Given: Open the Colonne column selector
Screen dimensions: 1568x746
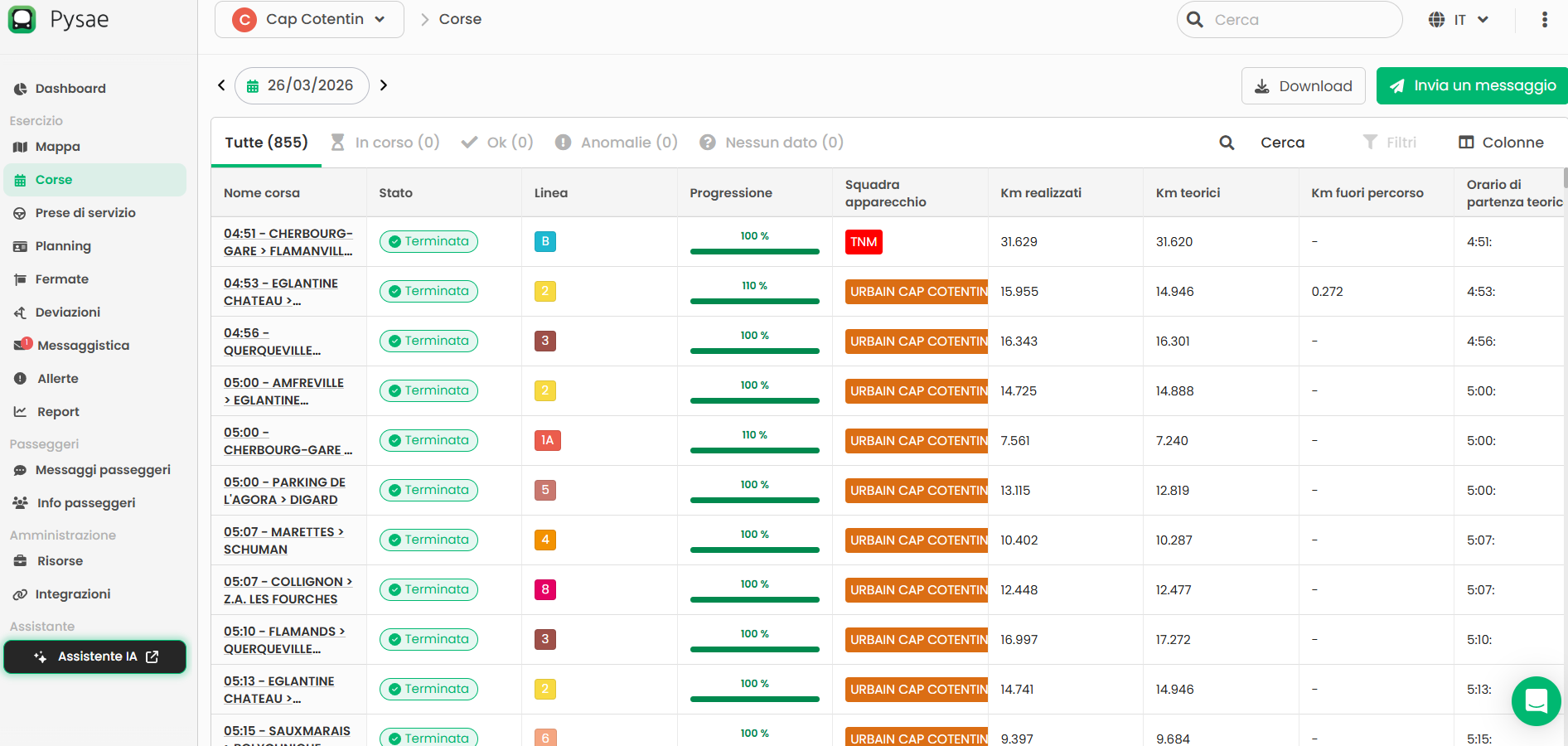Looking at the screenshot, I should click(1502, 143).
